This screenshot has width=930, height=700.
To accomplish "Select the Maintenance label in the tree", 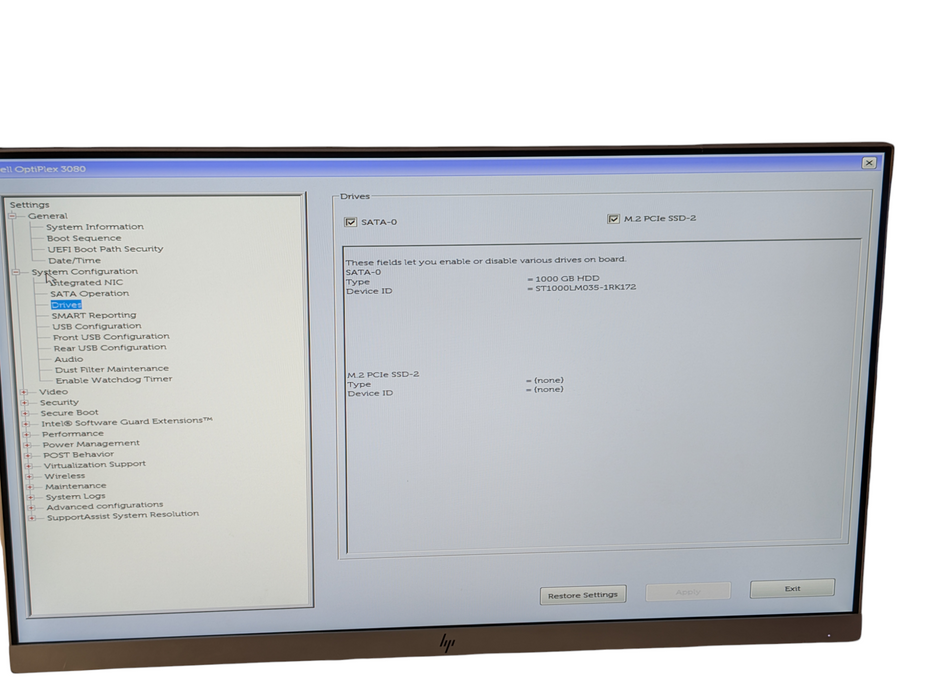I will (76, 486).
